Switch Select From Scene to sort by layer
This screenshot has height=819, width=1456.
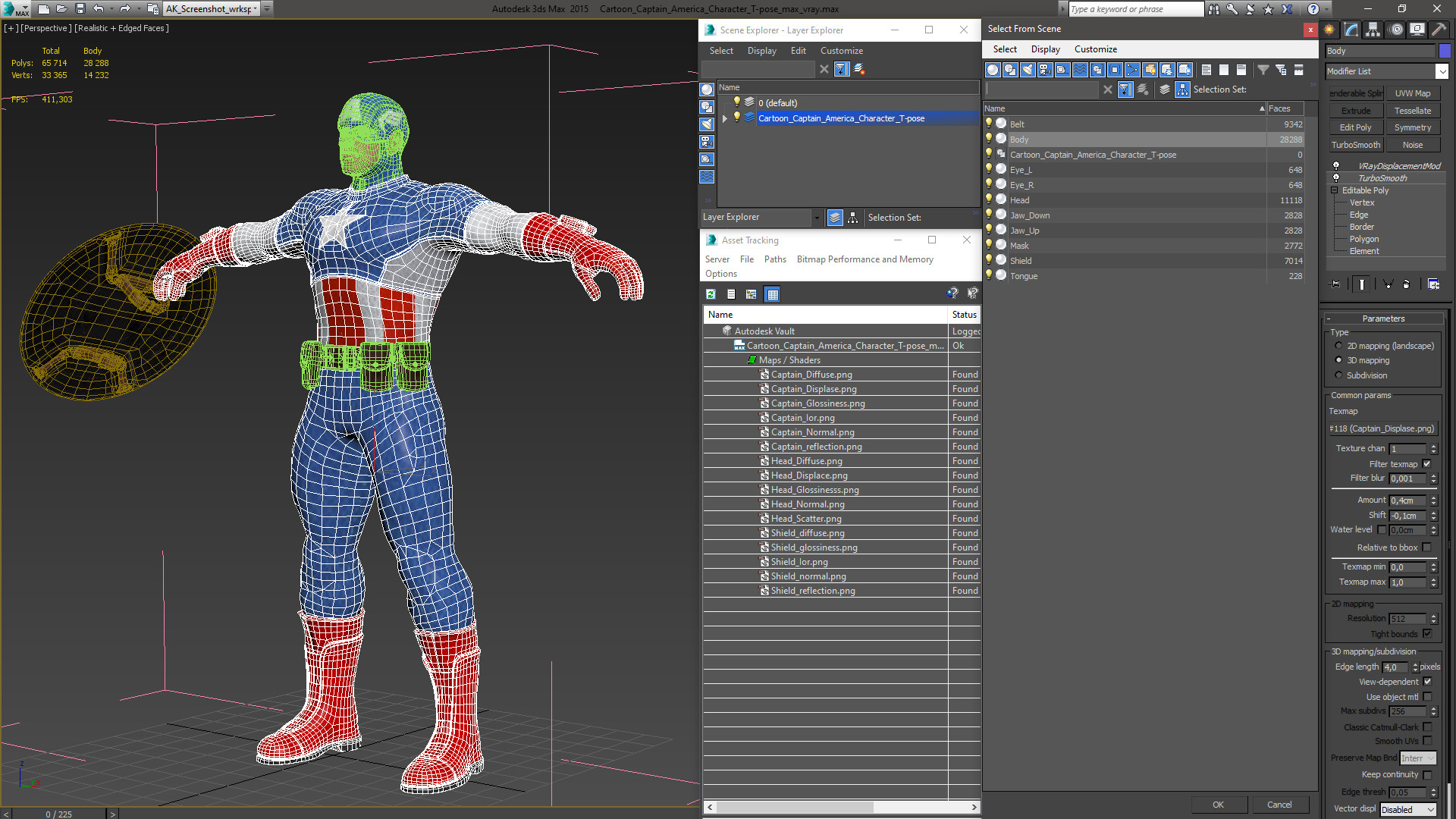pyautogui.click(x=1165, y=89)
